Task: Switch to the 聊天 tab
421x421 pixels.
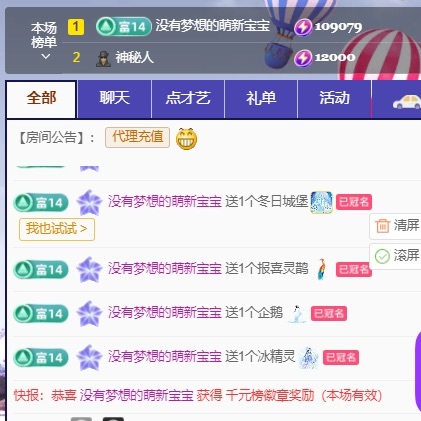Action: (114, 99)
